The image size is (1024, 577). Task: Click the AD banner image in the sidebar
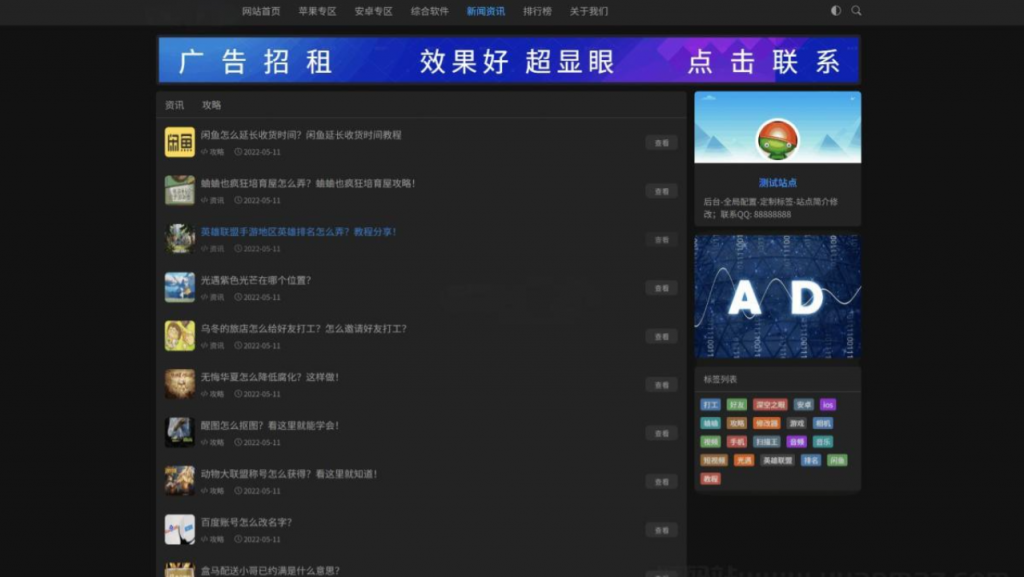tap(777, 296)
